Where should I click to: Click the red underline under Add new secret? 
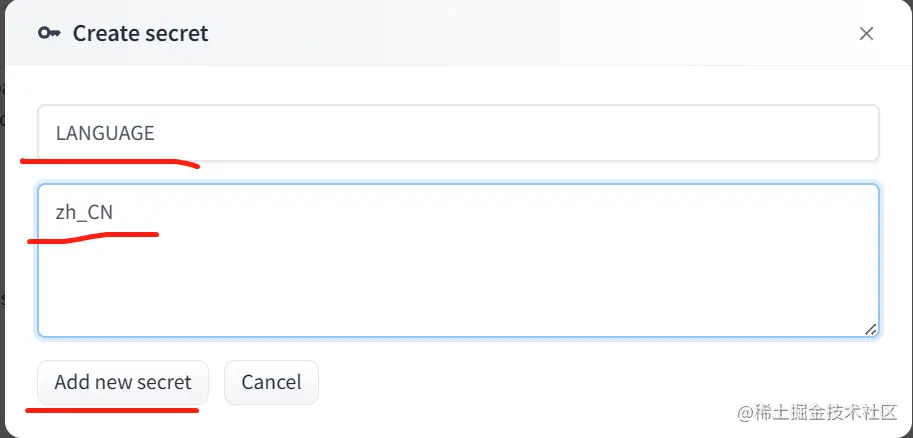click(x=112, y=408)
